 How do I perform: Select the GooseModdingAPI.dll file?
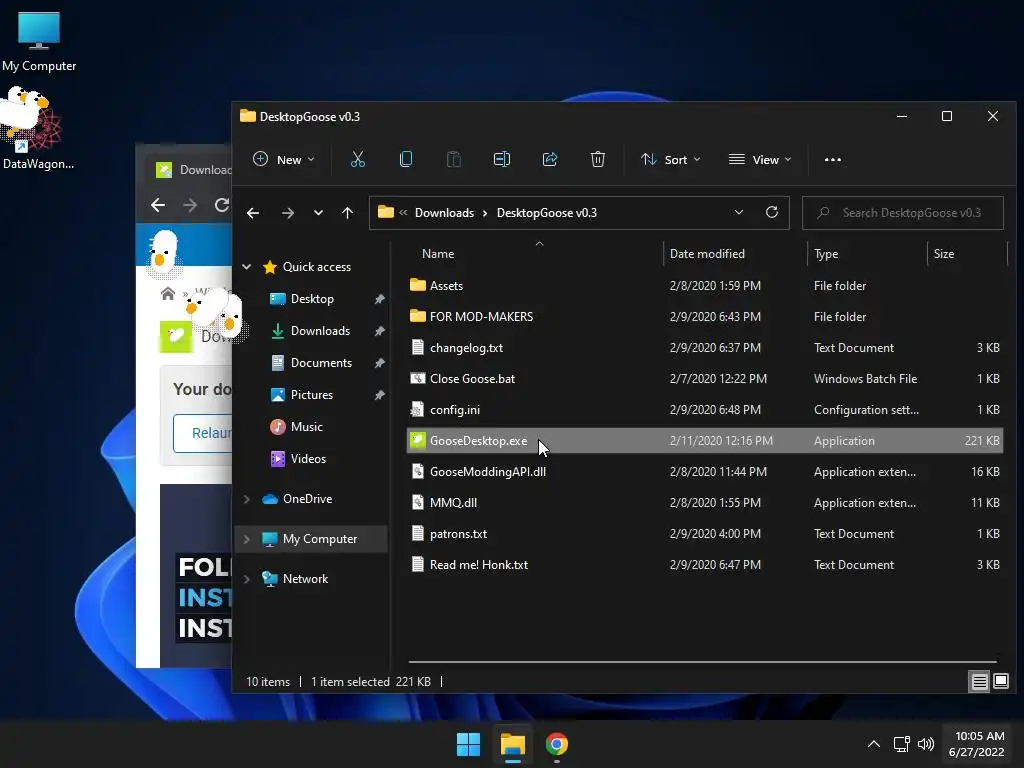705,472
